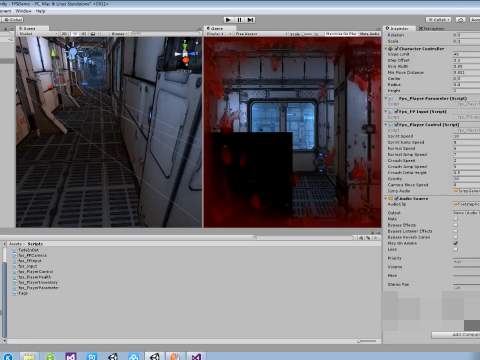480x360 pixels.
Task: Pause the game with the Pause button
Action: click(239, 20)
